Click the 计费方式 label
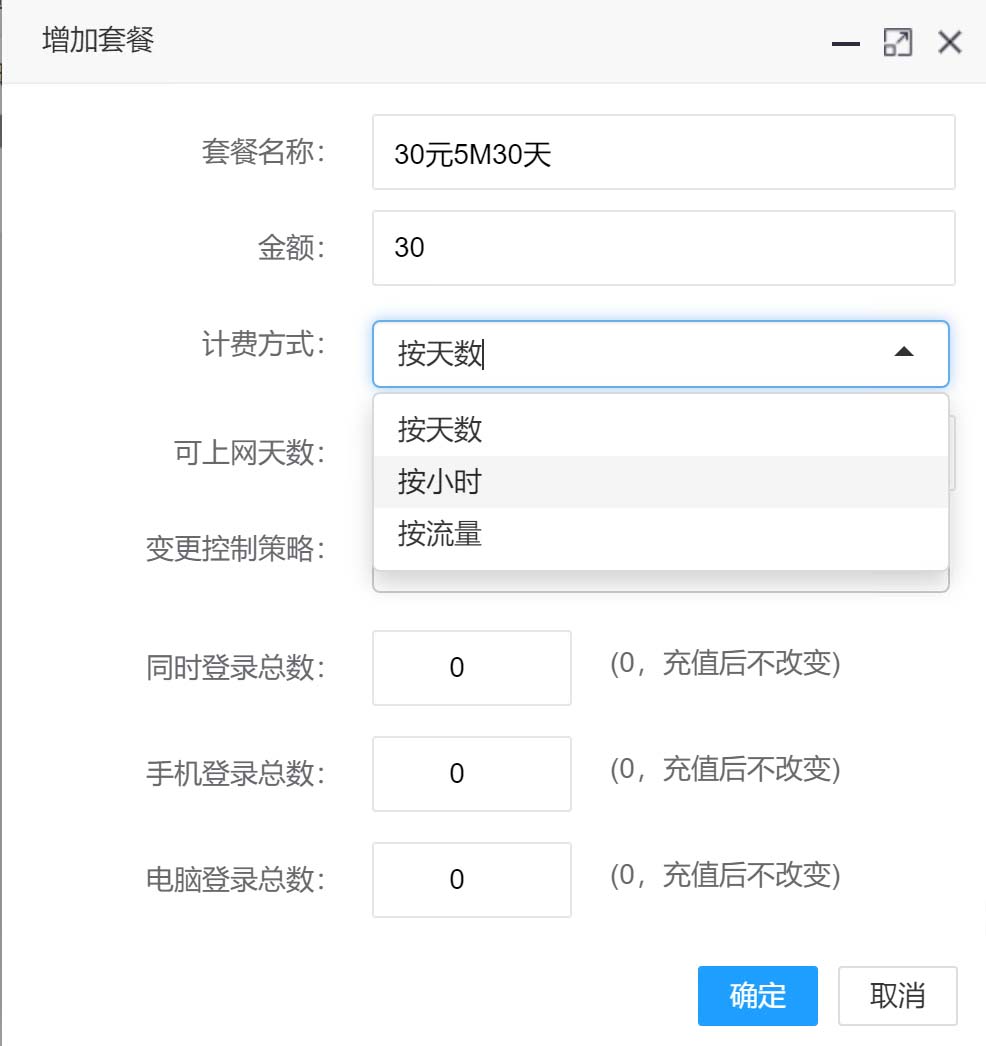The image size is (986, 1046). click(x=264, y=346)
